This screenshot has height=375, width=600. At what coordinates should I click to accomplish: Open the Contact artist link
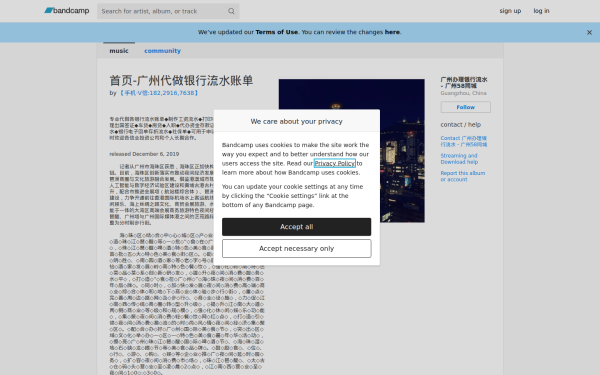point(463,141)
